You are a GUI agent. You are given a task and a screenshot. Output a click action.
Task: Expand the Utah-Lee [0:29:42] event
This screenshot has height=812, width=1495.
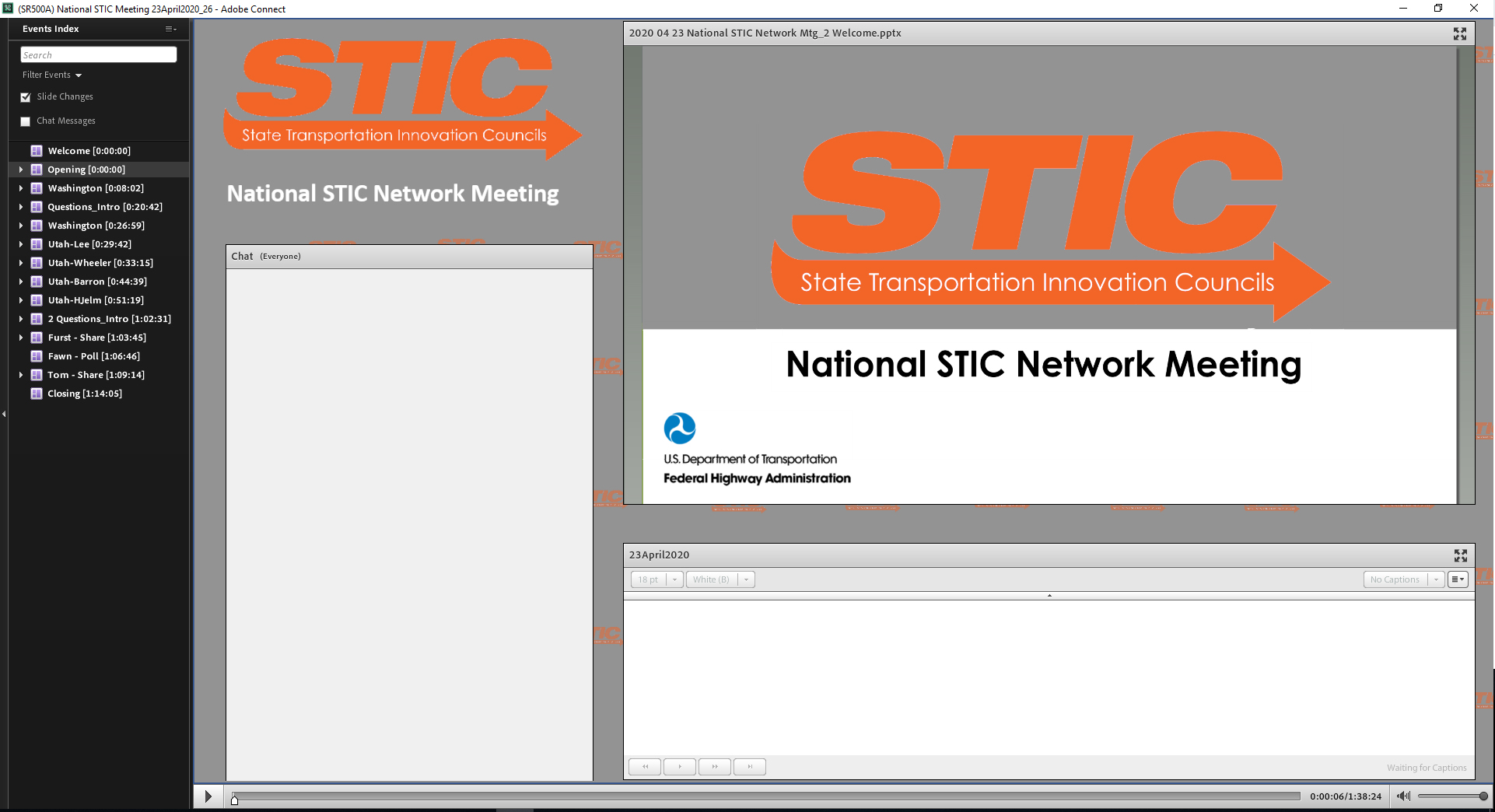[x=21, y=243]
